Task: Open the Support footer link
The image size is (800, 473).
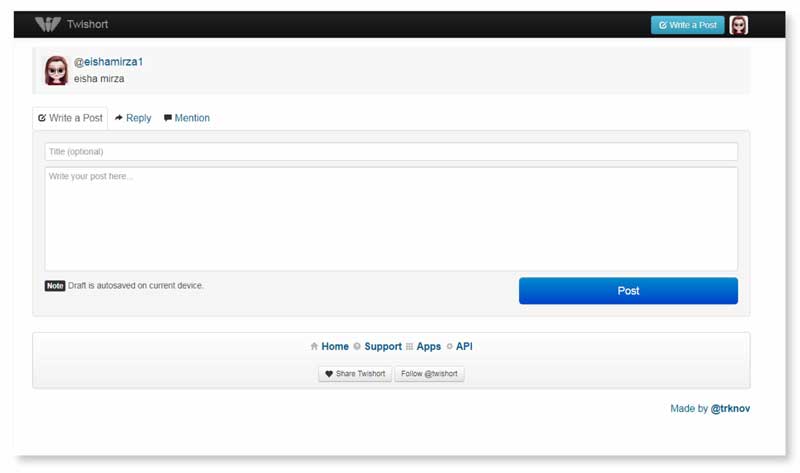Action: 383,347
